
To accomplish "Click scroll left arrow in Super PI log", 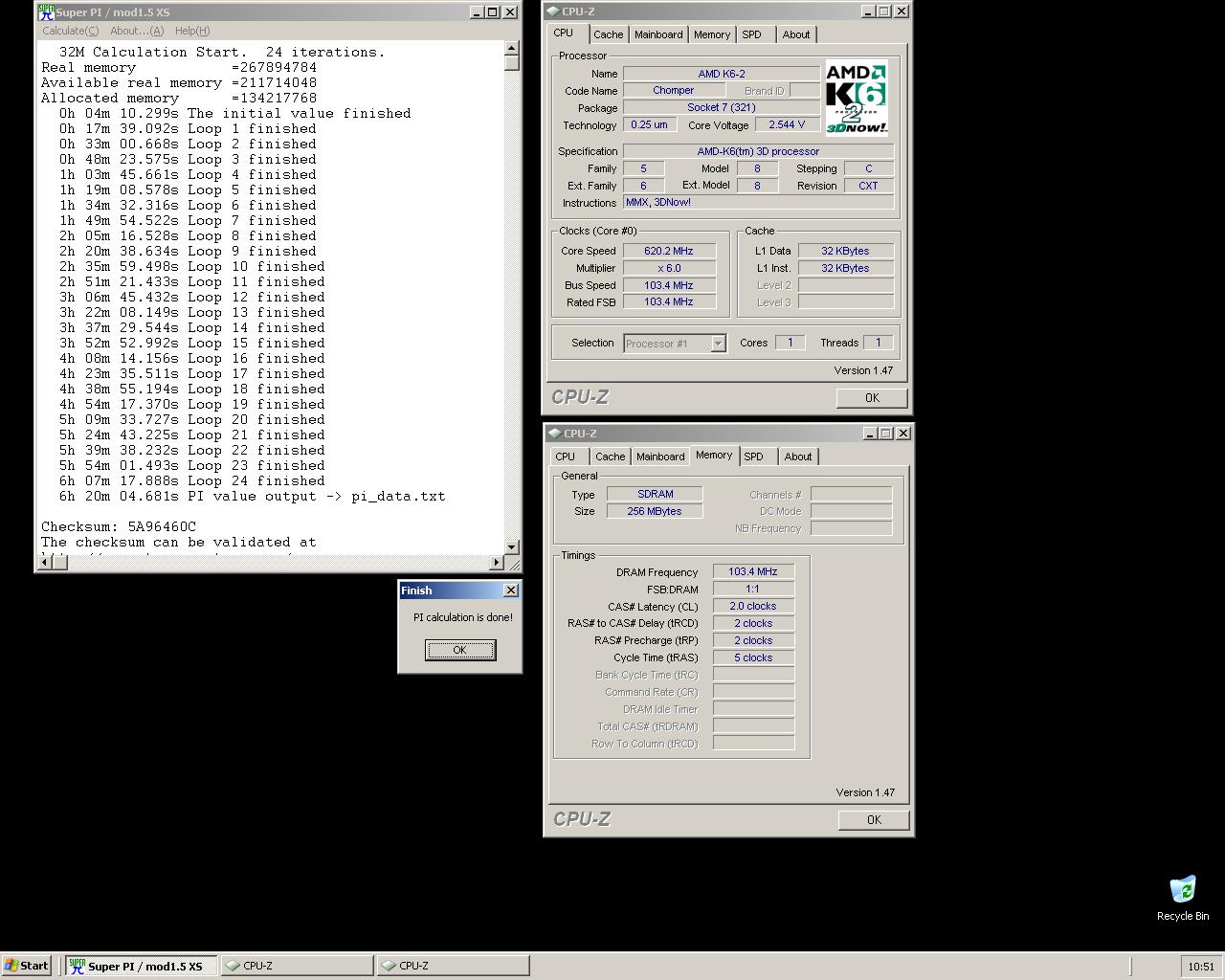I will pyautogui.click(x=45, y=563).
